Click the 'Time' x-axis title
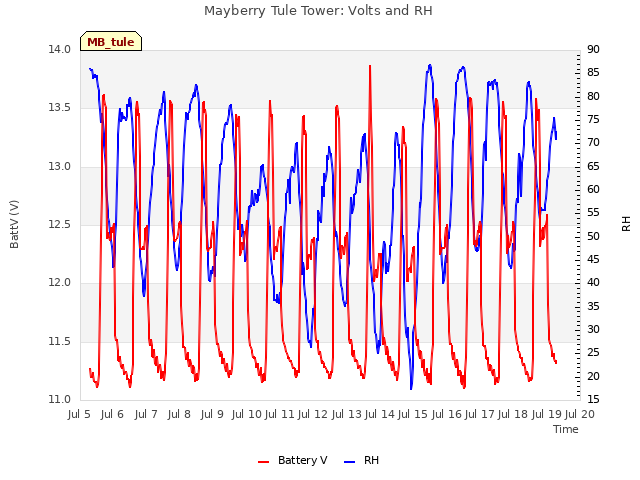 (566, 429)
